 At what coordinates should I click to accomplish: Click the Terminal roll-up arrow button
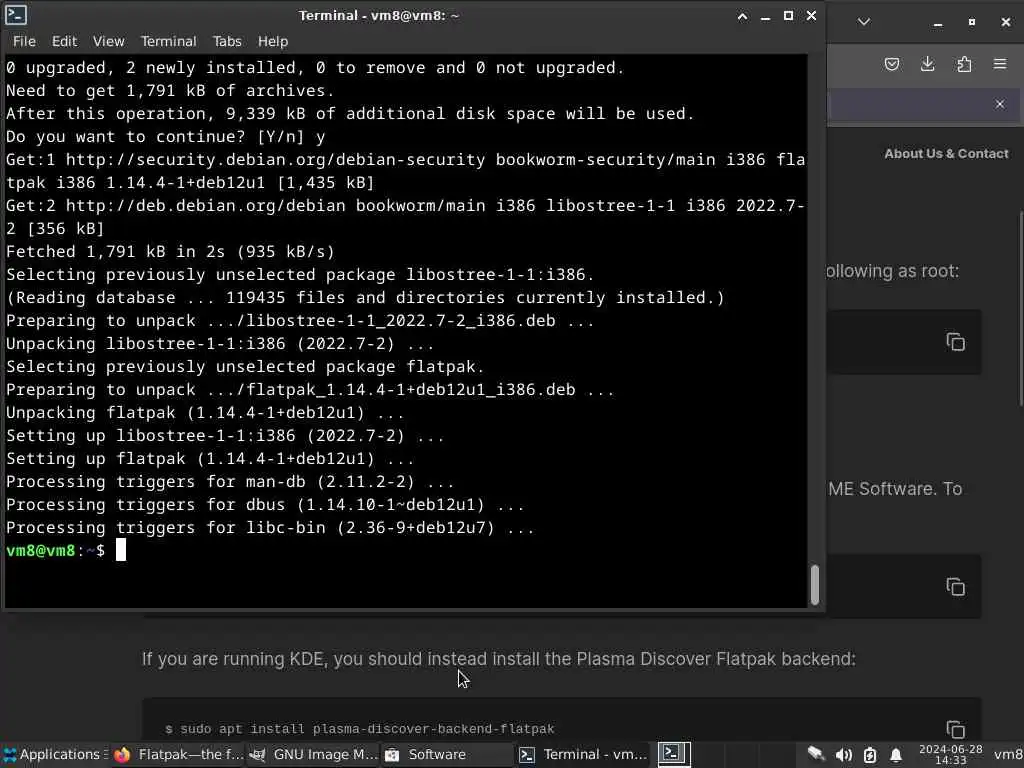(743, 16)
